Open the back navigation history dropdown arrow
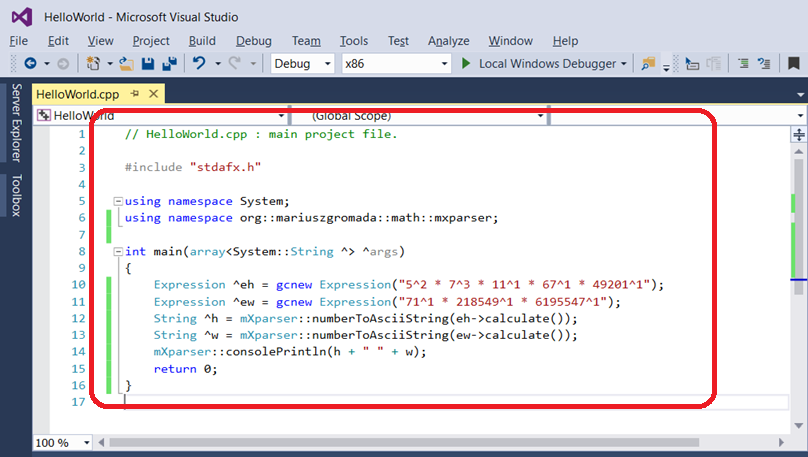808x457 pixels. coord(47,64)
